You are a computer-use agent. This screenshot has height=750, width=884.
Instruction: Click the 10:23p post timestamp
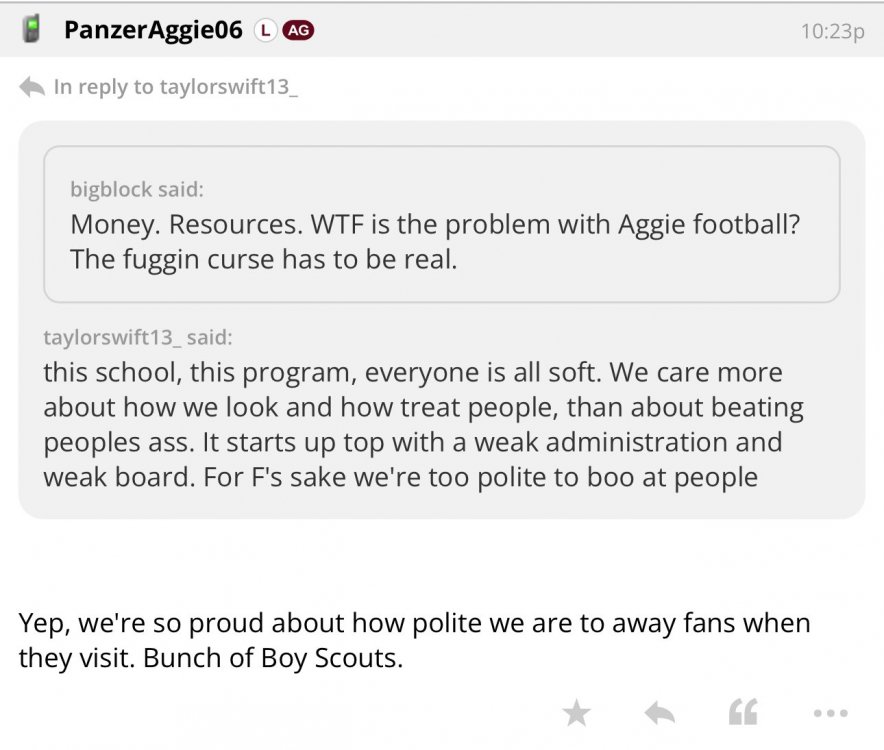pos(832,31)
